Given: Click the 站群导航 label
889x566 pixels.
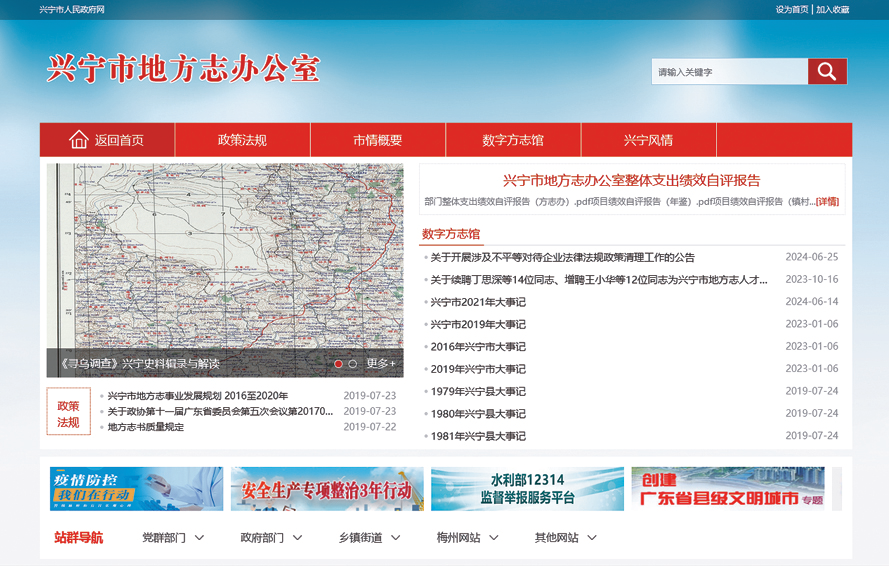Looking at the screenshot, I should 78,538.
